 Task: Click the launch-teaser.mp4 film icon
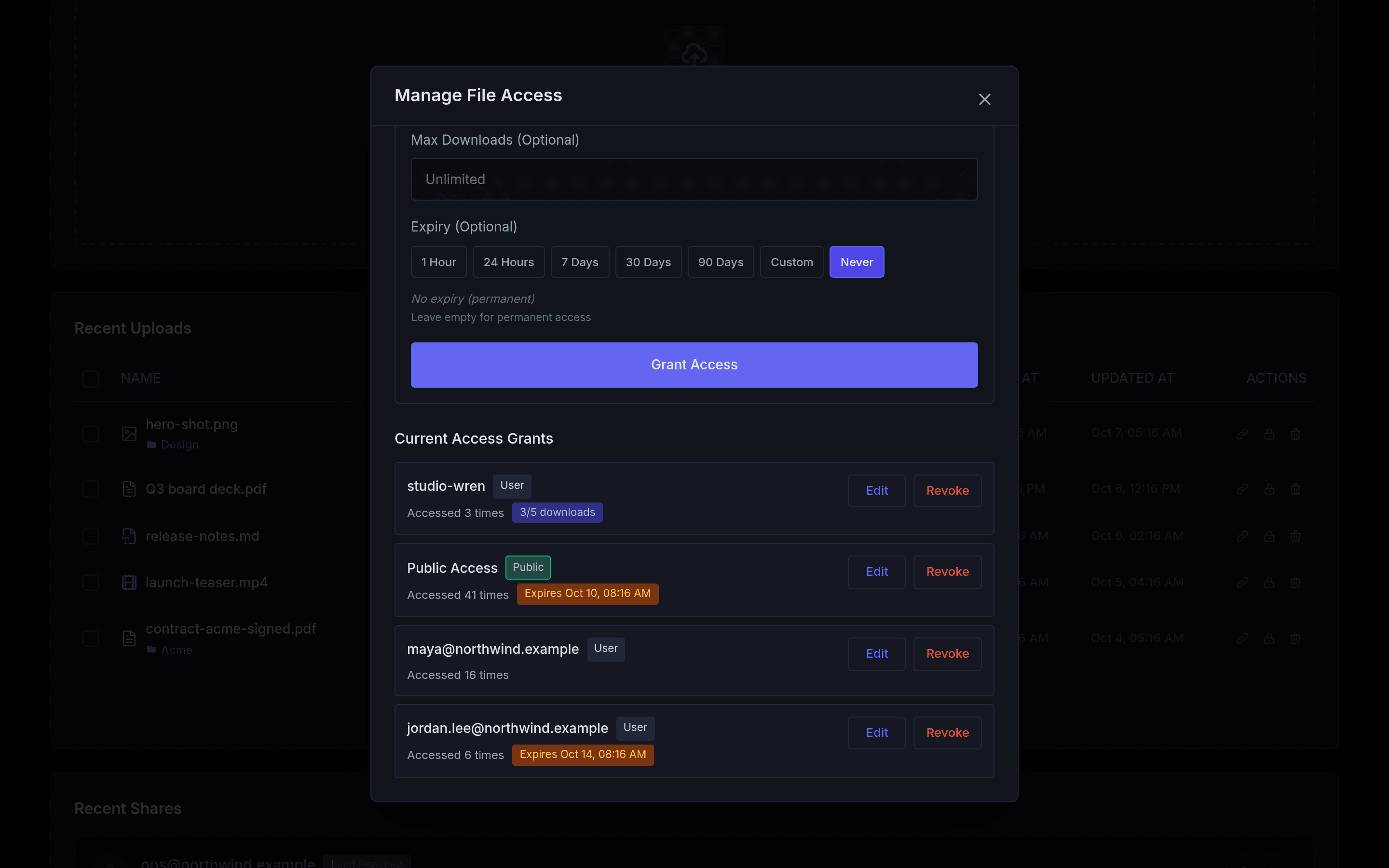pyautogui.click(x=129, y=582)
